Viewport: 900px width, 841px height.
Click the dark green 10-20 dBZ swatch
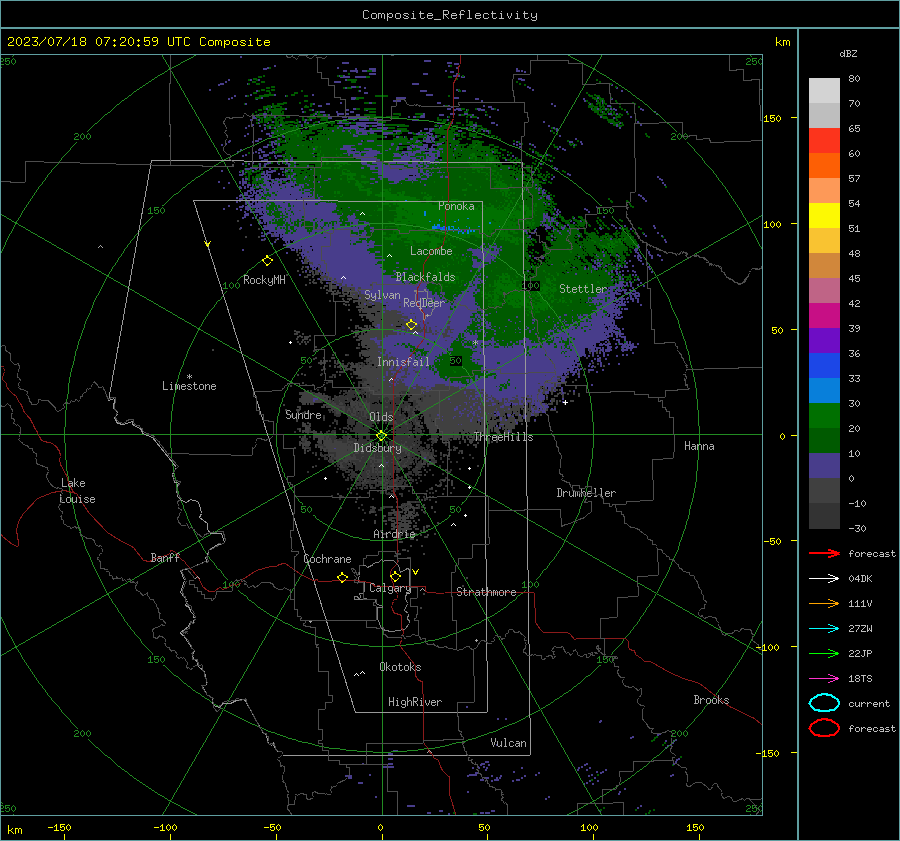tap(824, 440)
